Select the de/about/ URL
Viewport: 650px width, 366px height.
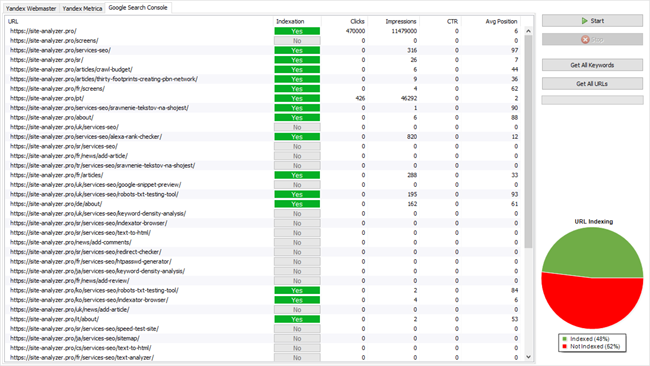point(56,204)
